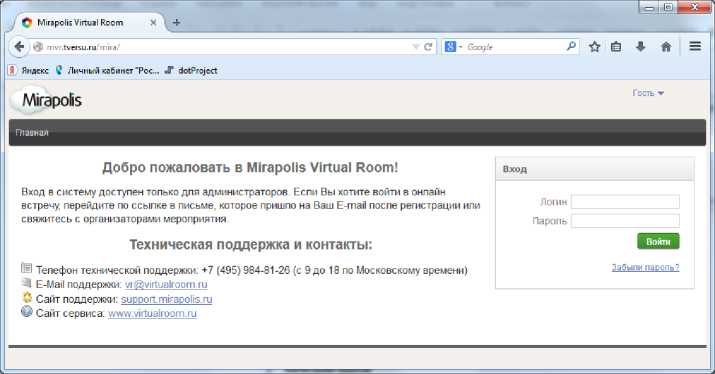
Task: Click the support site gear icon
Action: click(x=27, y=297)
